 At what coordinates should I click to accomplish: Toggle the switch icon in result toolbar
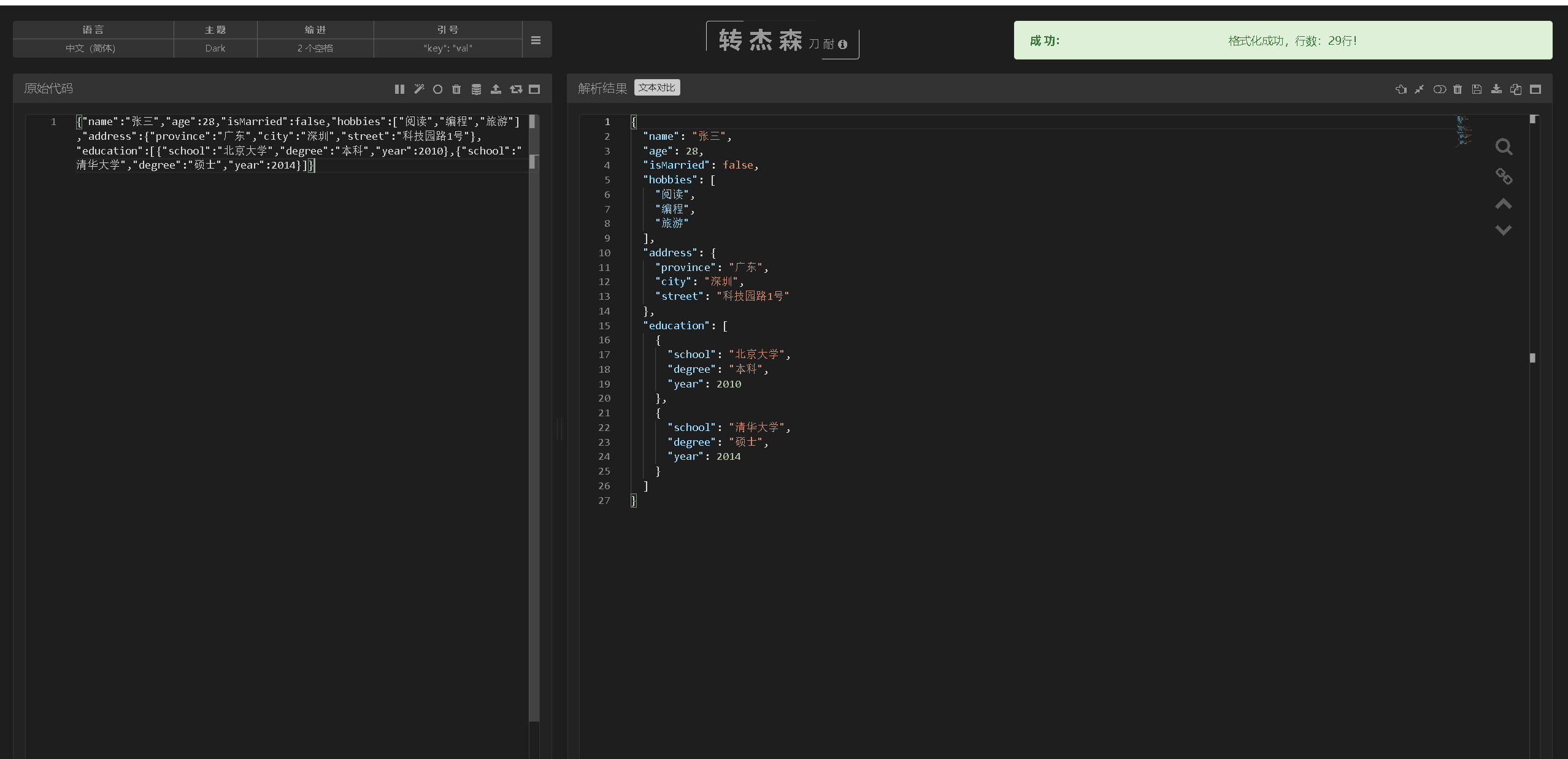click(x=1439, y=89)
